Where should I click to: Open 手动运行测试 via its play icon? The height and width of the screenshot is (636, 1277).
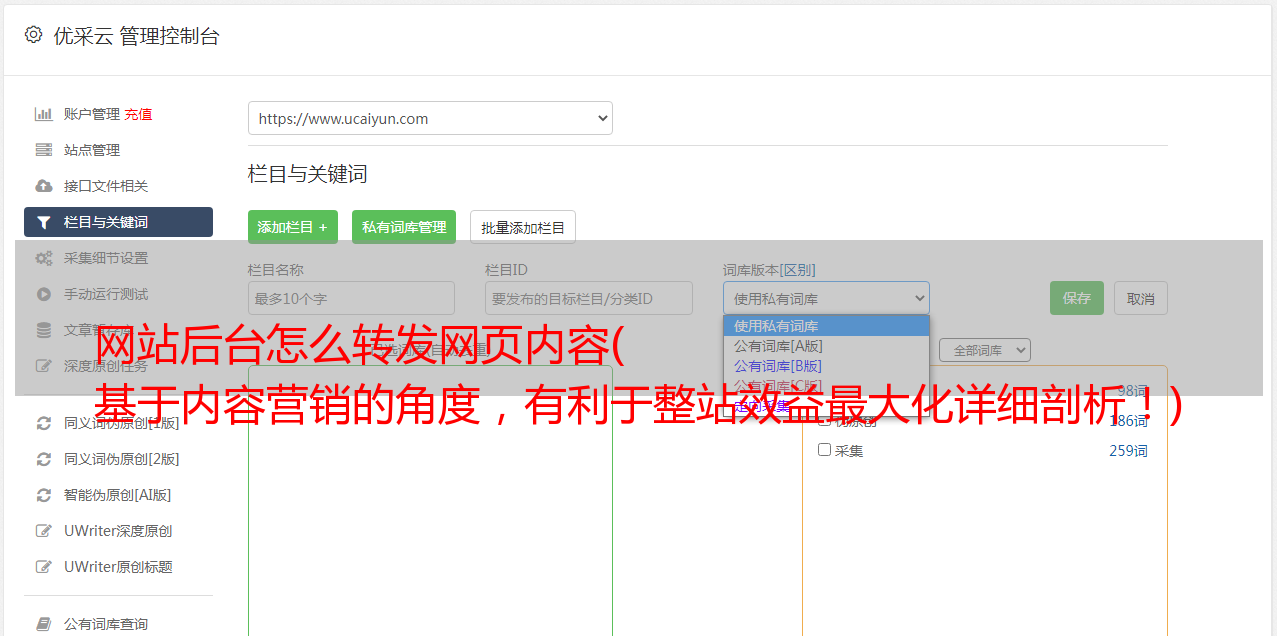(x=44, y=294)
